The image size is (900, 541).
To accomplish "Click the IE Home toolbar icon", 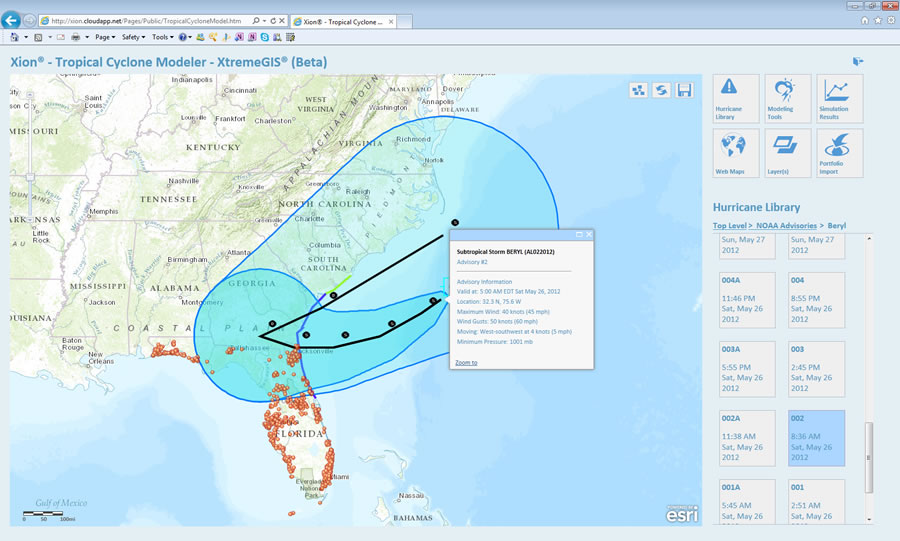I will point(14,37).
